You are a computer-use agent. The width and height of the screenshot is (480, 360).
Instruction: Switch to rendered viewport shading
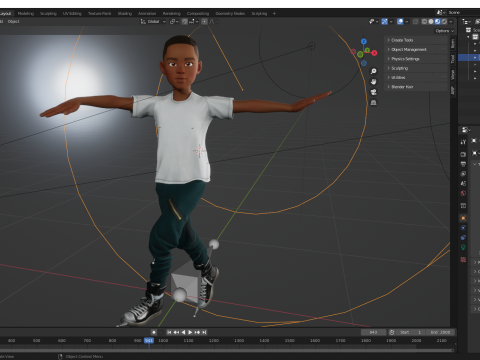(x=444, y=21)
